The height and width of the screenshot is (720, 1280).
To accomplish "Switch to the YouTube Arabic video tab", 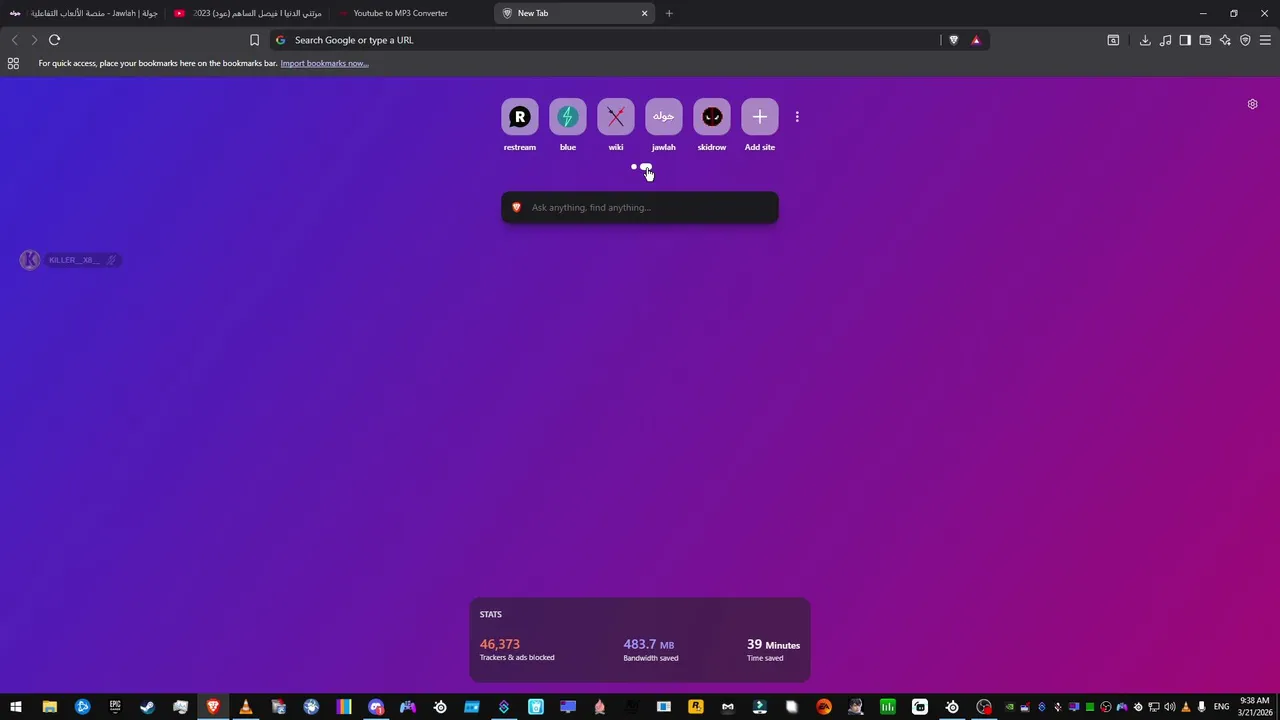I will pos(248,13).
